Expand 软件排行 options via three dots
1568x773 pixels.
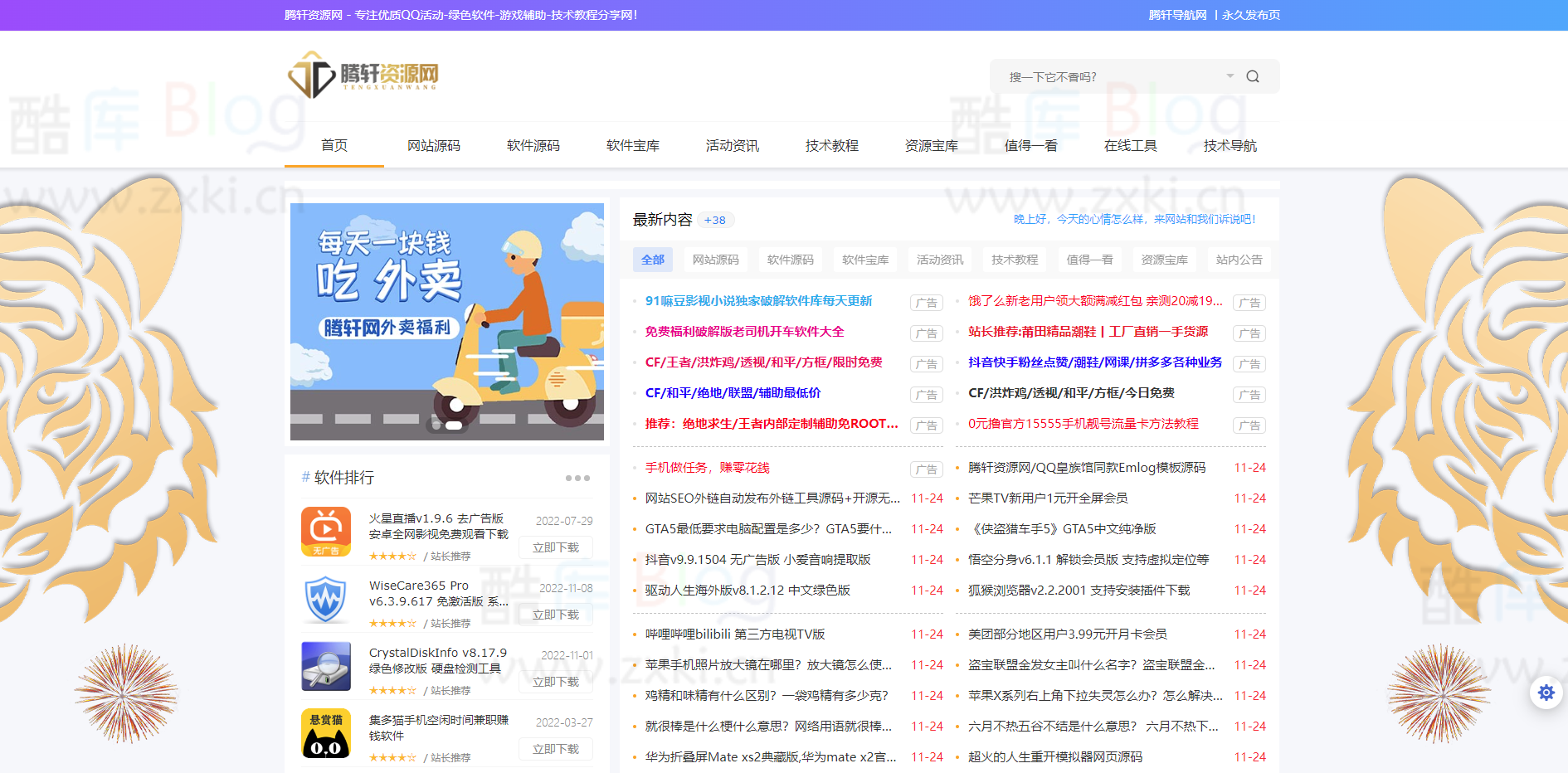coord(579,477)
